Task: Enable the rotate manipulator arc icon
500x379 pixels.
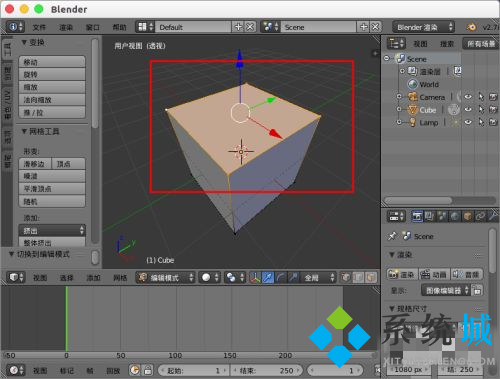Action: [280, 277]
